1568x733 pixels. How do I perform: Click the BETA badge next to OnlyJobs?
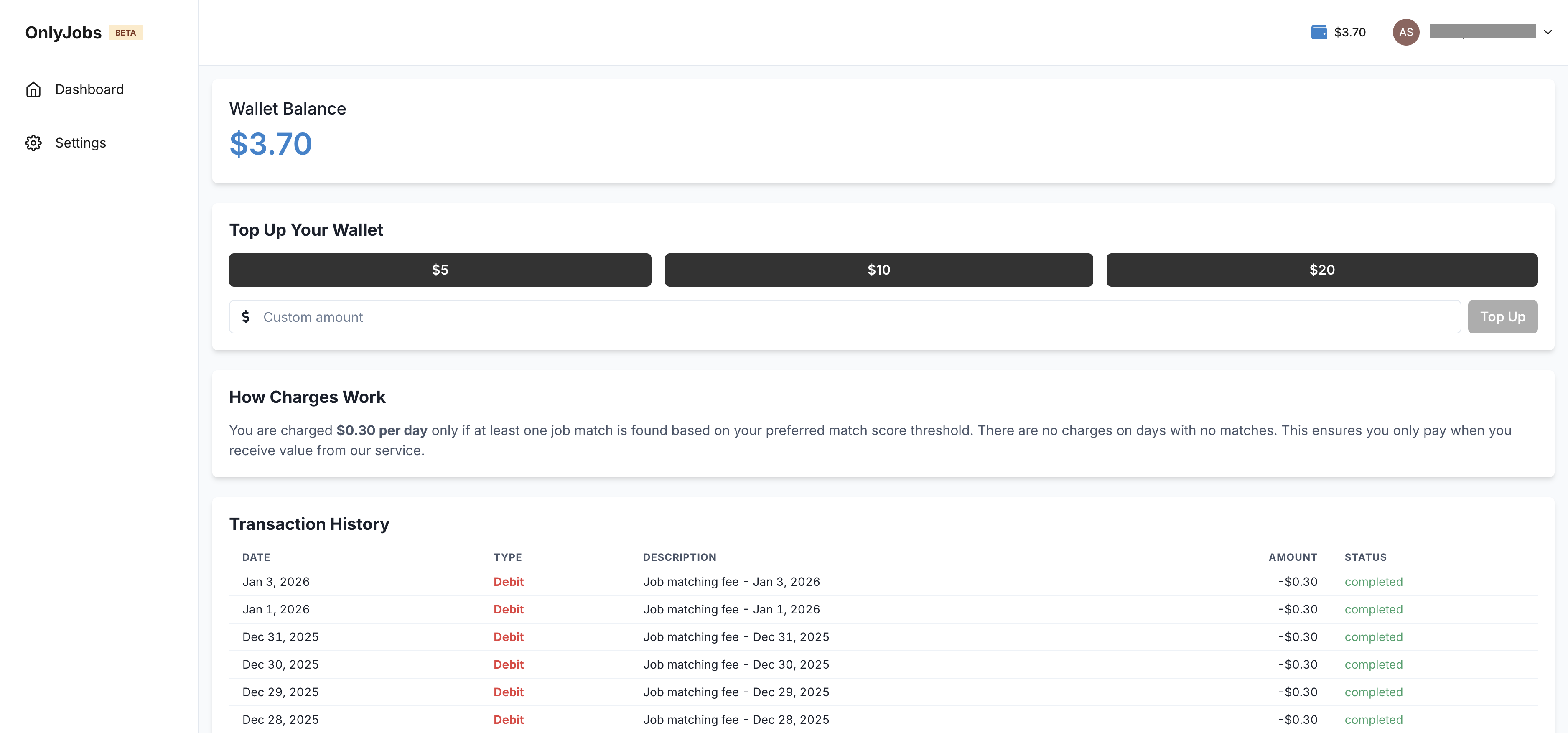tap(125, 32)
